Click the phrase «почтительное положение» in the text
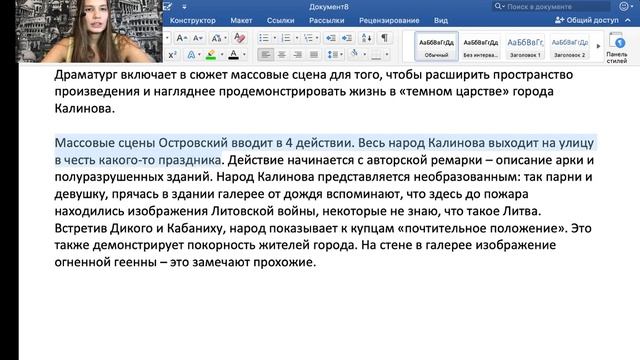 click(x=482, y=228)
